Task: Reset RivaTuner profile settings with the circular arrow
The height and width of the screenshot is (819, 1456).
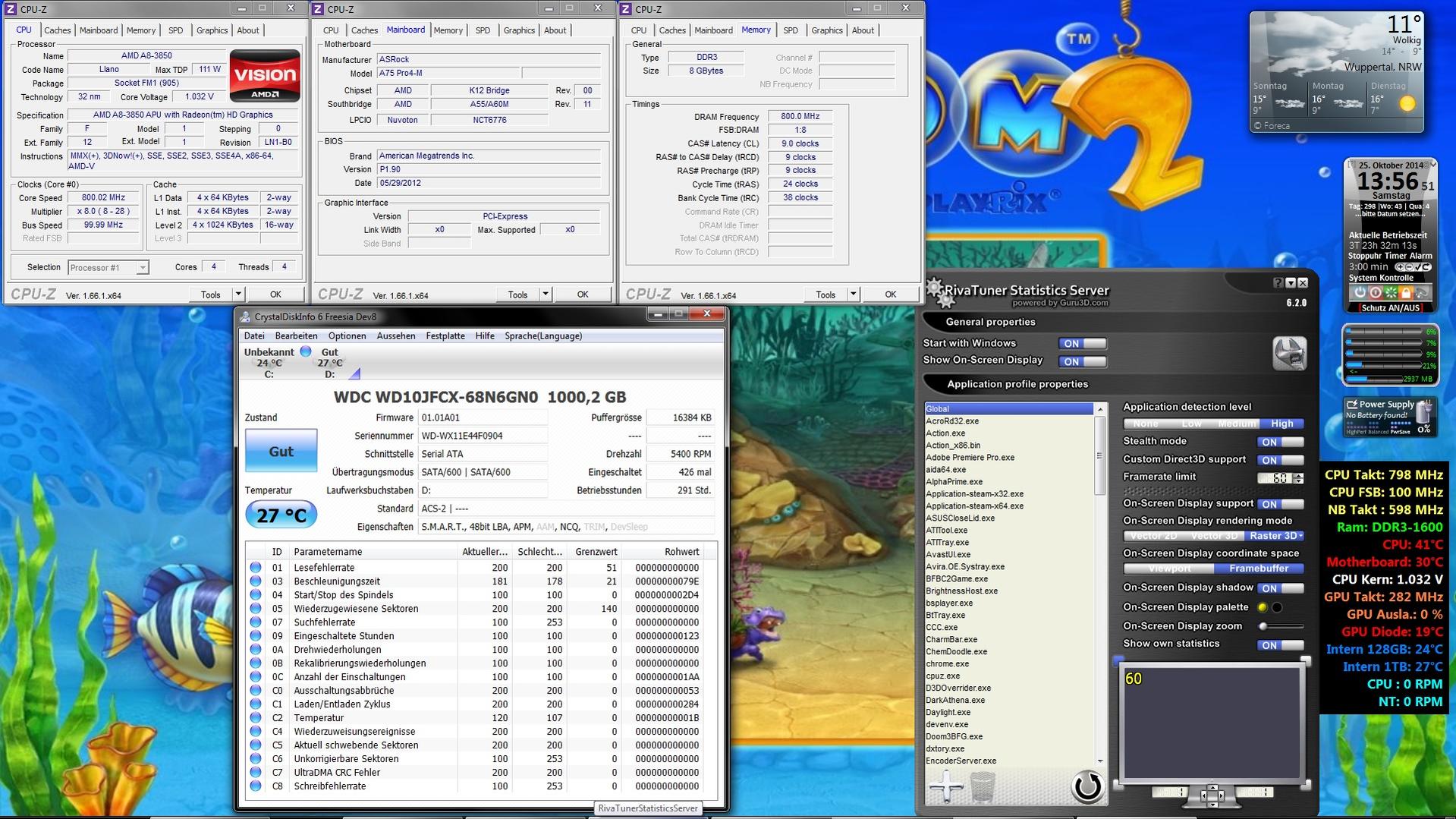Action: tap(1086, 786)
